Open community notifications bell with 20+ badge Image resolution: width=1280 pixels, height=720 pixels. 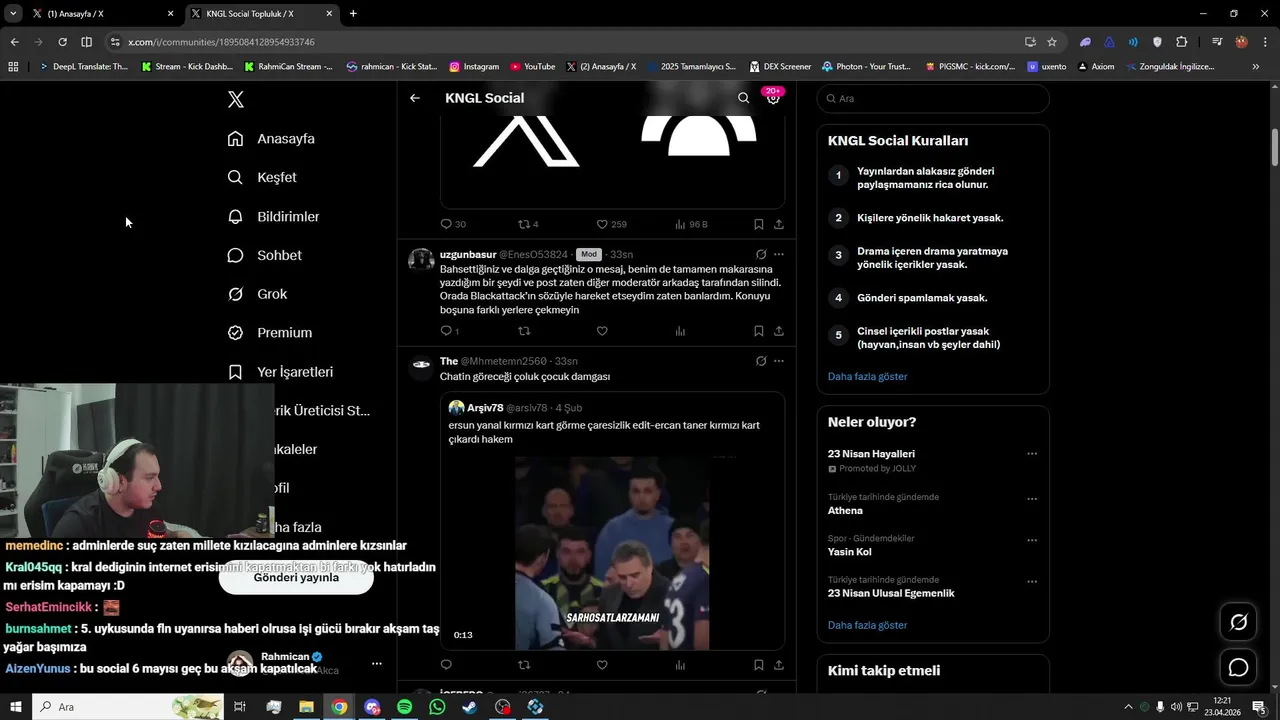(773, 97)
